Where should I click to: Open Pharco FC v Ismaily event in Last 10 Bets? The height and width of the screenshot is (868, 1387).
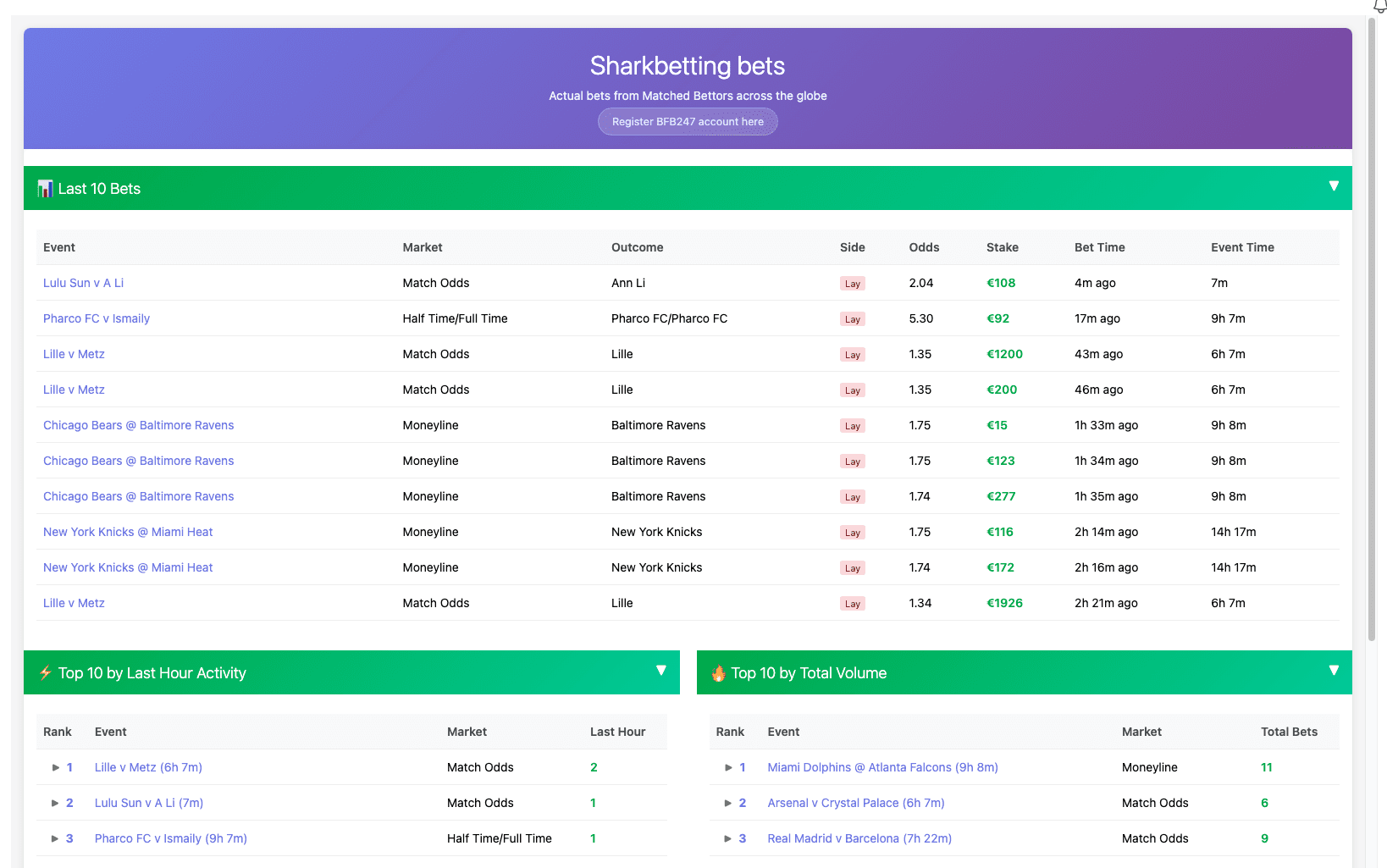point(97,318)
